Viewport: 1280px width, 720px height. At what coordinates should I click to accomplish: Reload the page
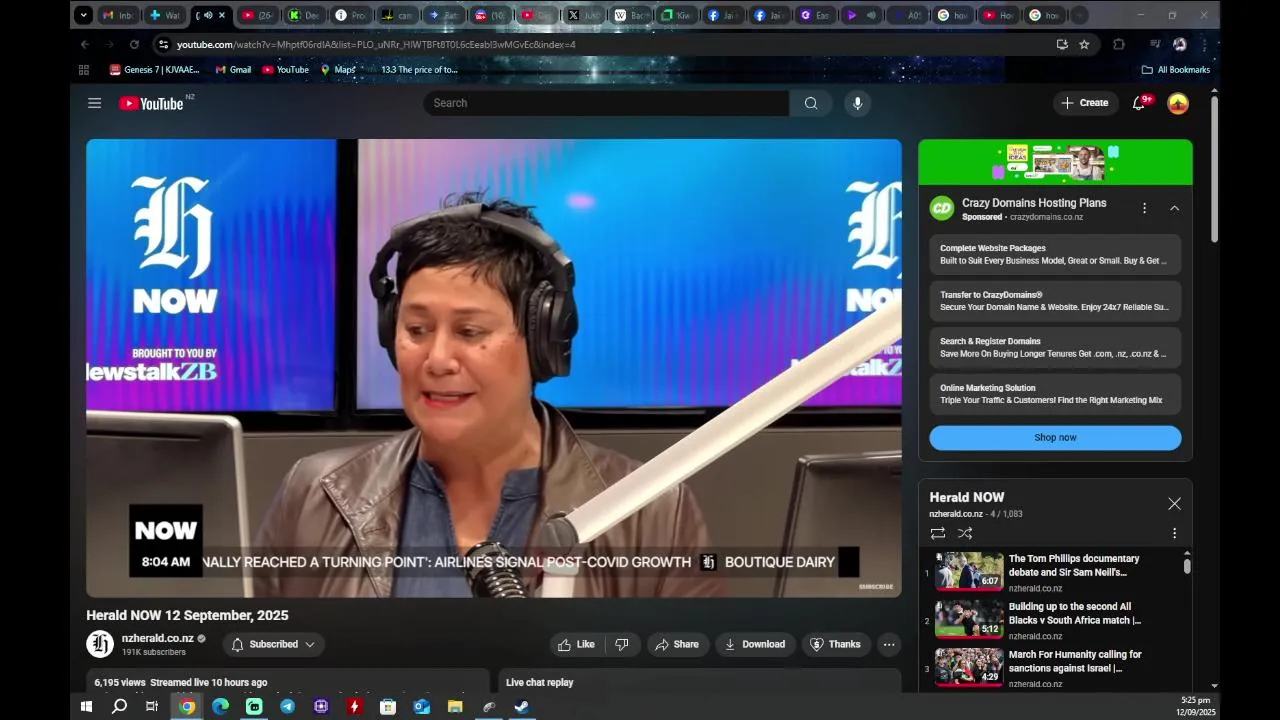[x=134, y=44]
